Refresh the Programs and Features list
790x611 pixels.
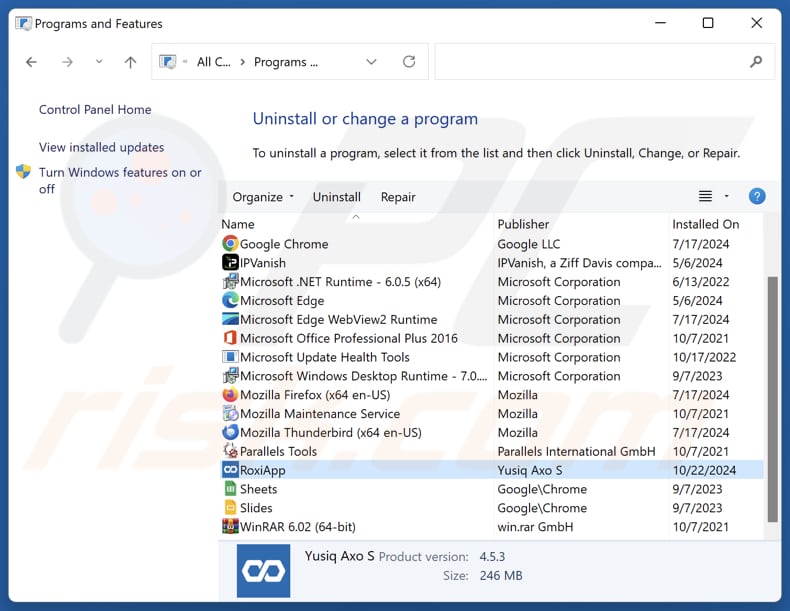[409, 62]
